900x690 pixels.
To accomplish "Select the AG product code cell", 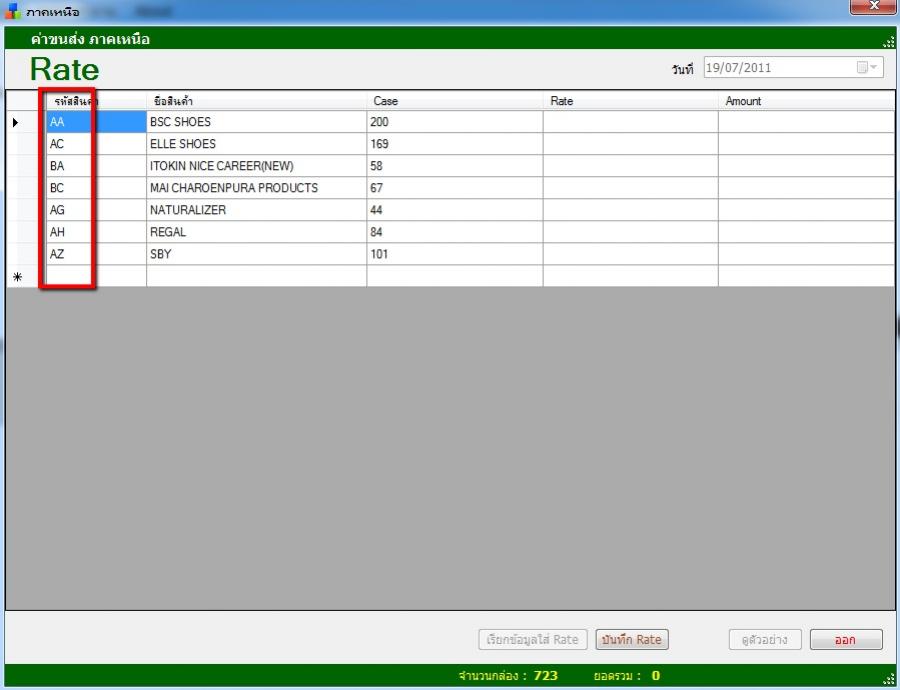I will [96, 210].
